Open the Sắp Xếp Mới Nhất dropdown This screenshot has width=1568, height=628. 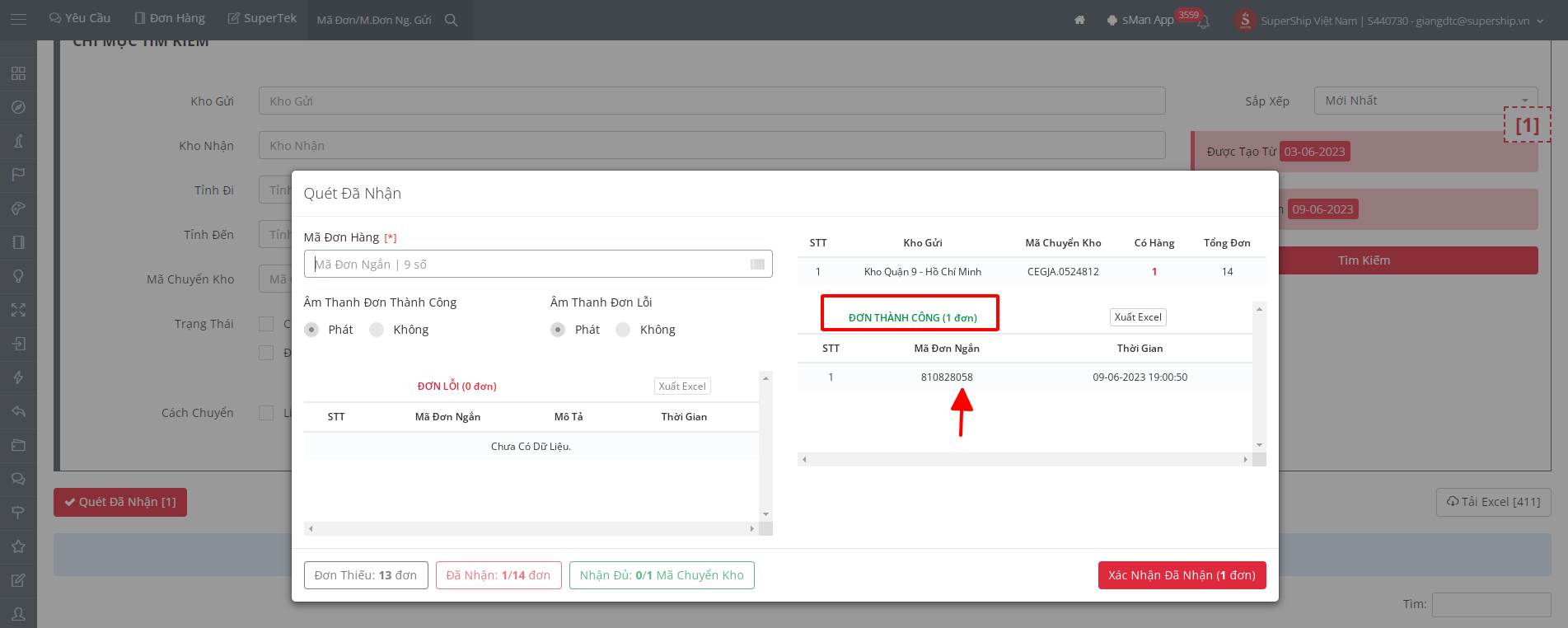[1425, 101]
